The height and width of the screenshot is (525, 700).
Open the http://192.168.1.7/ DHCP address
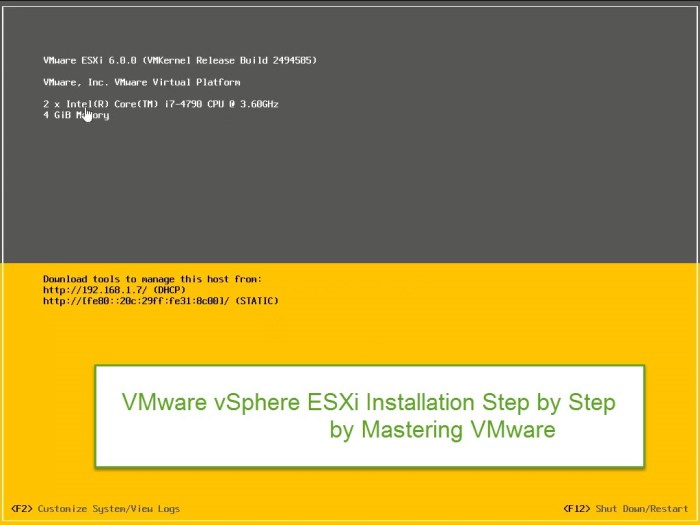tap(114, 290)
